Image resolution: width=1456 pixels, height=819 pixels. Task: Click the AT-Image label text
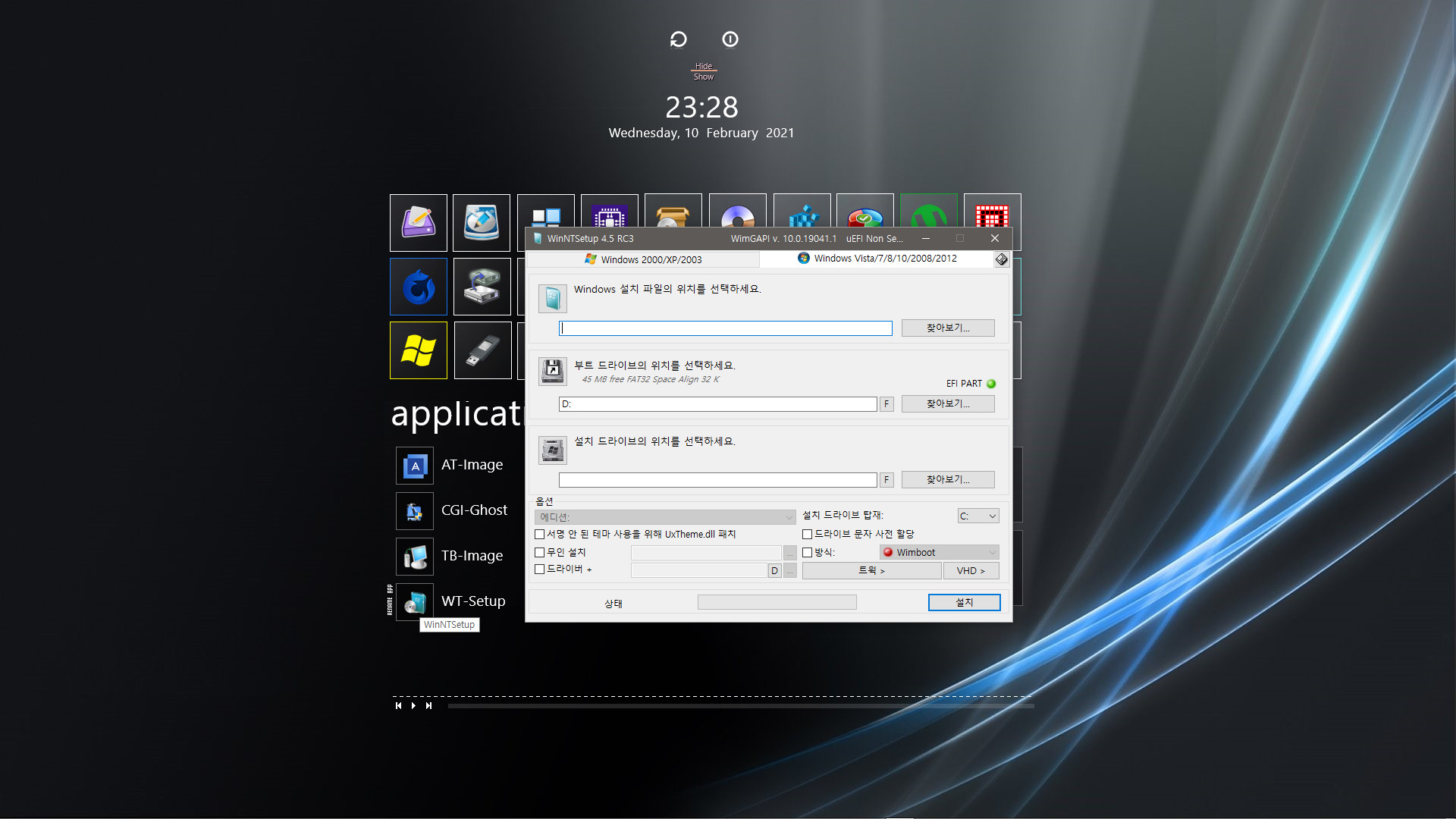472,464
